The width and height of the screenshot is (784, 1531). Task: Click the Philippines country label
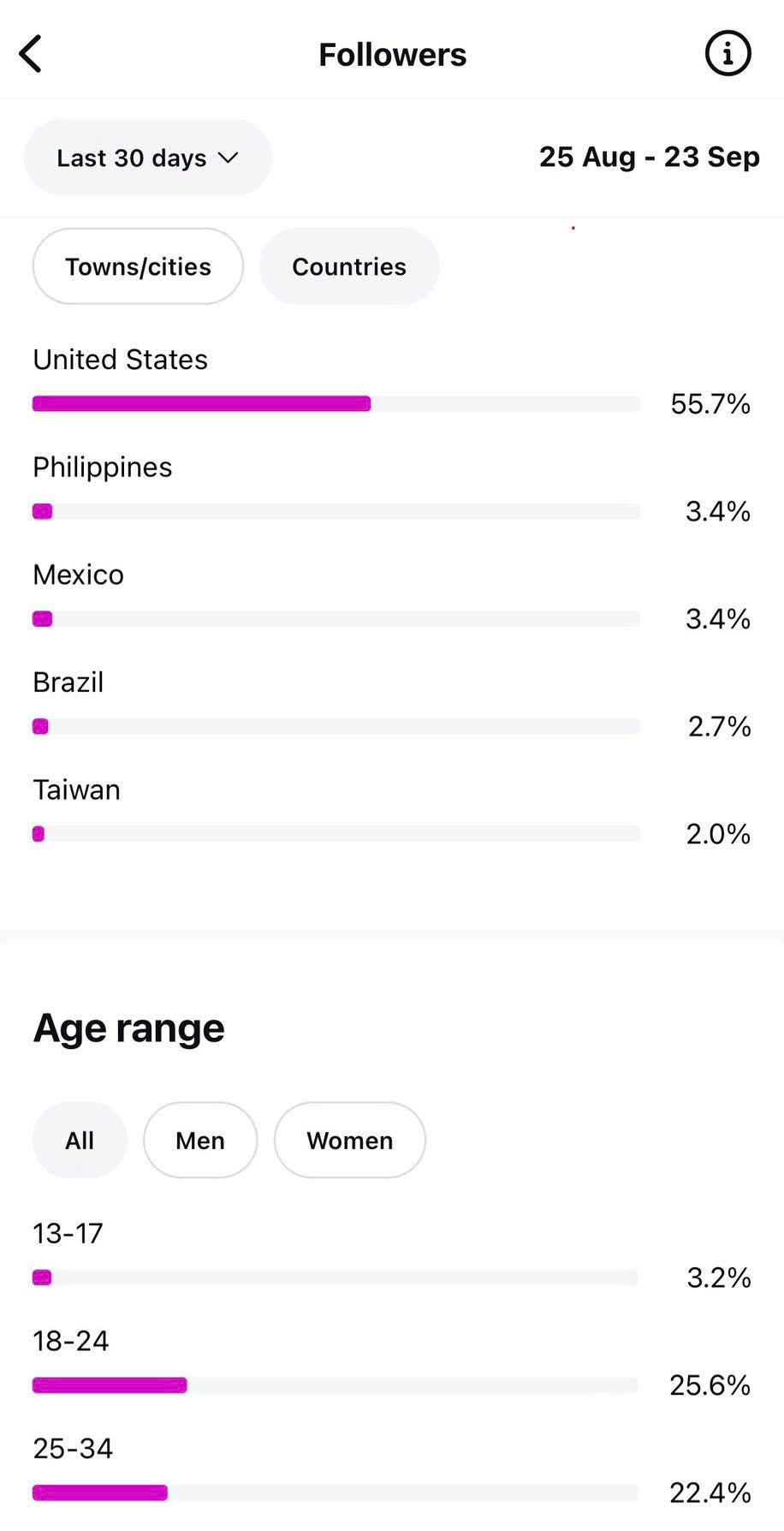coord(103,467)
